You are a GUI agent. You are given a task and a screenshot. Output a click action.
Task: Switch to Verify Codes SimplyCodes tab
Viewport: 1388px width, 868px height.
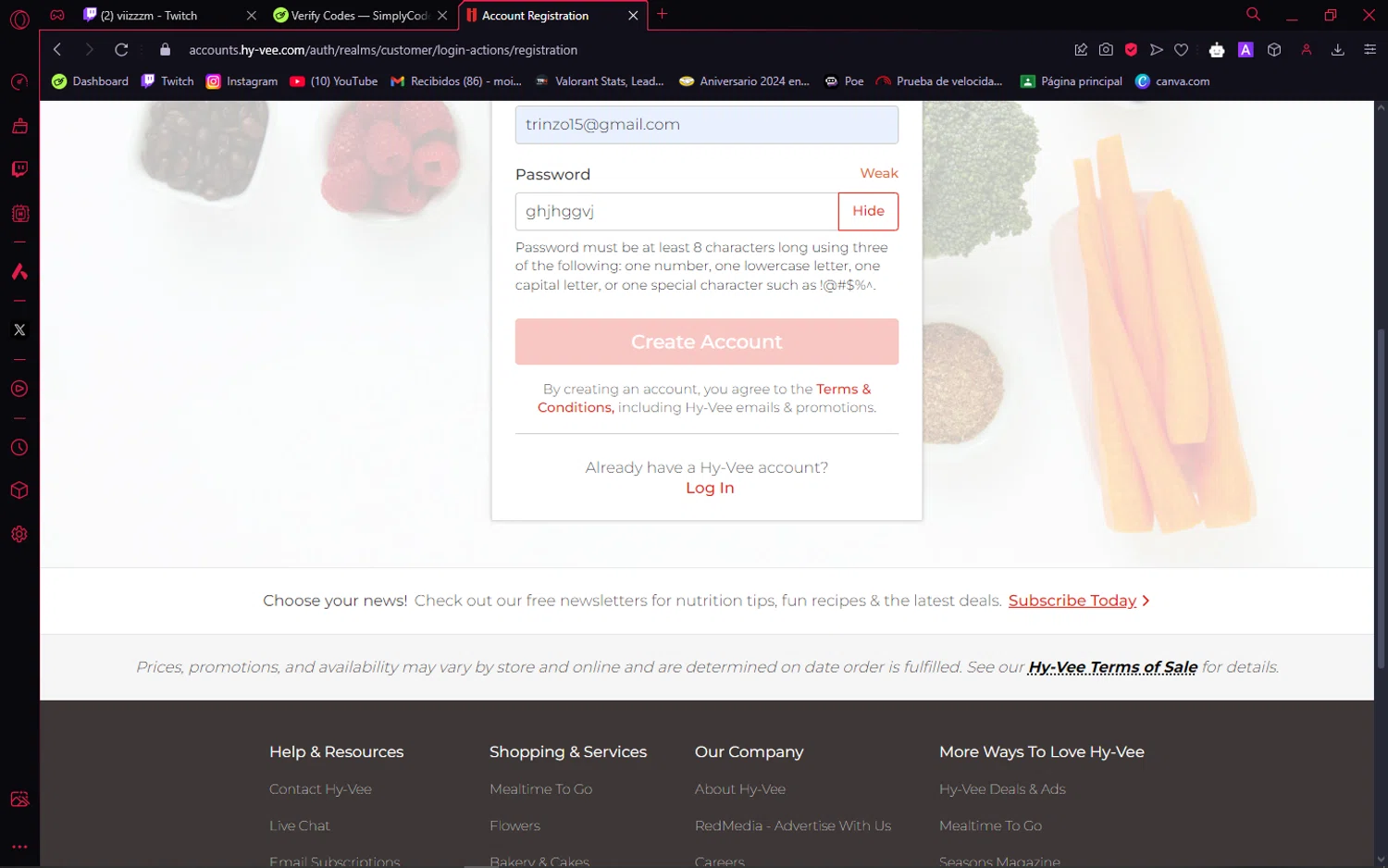pos(359,16)
